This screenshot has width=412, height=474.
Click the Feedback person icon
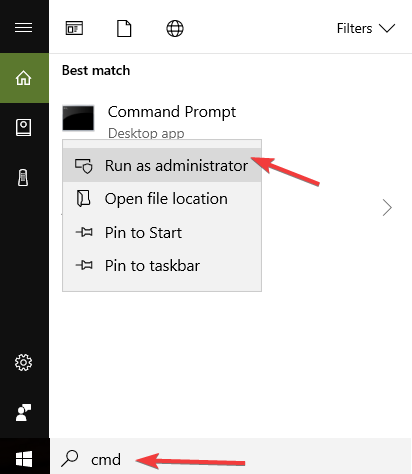pos(23,412)
